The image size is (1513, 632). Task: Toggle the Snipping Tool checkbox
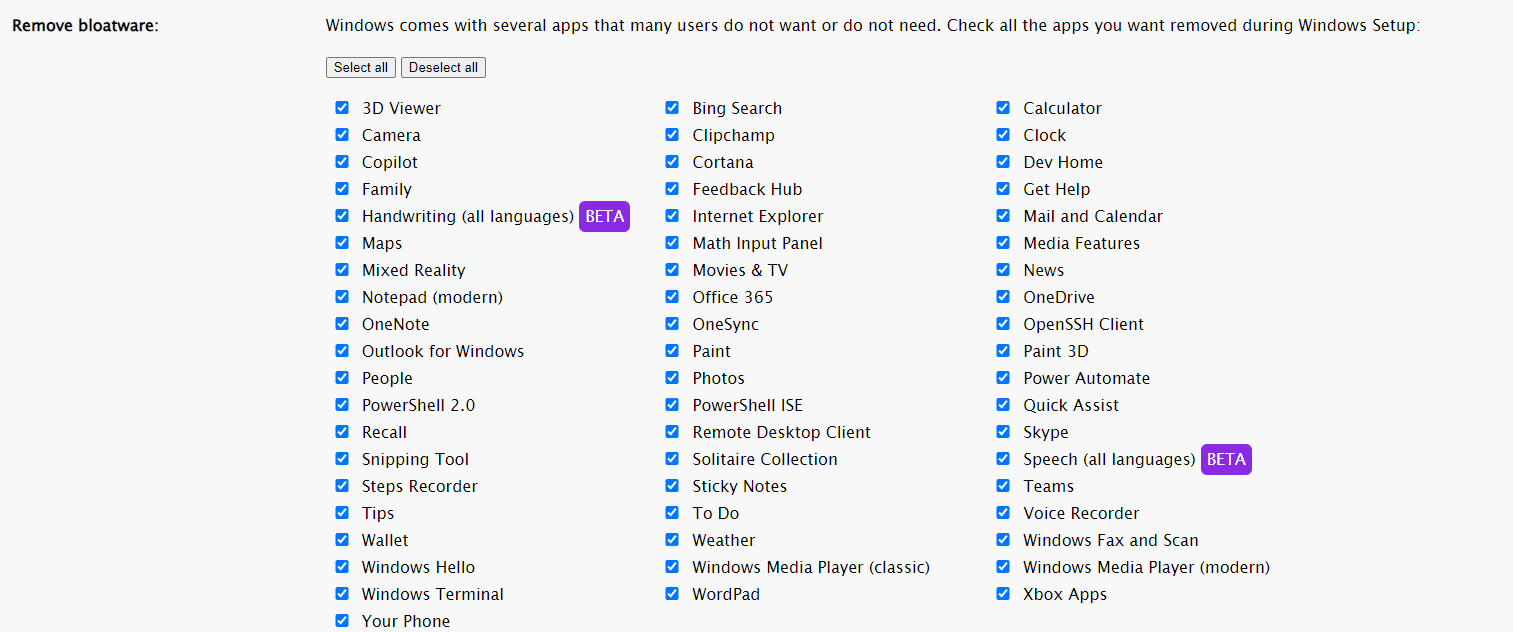pos(342,459)
